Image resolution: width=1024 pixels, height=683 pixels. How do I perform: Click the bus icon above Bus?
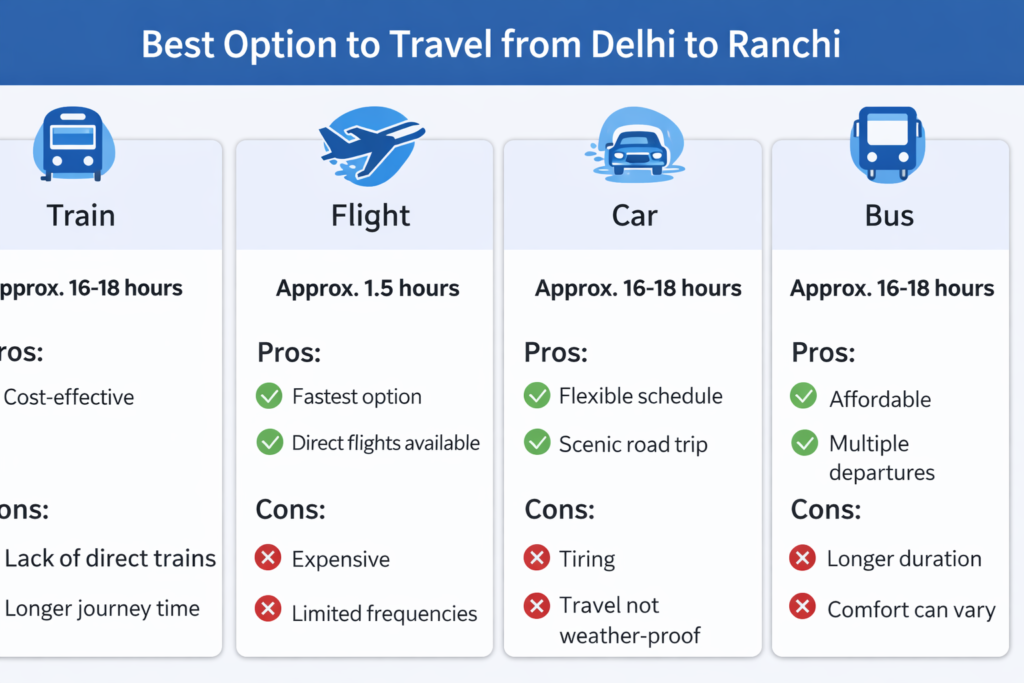click(886, 146)
